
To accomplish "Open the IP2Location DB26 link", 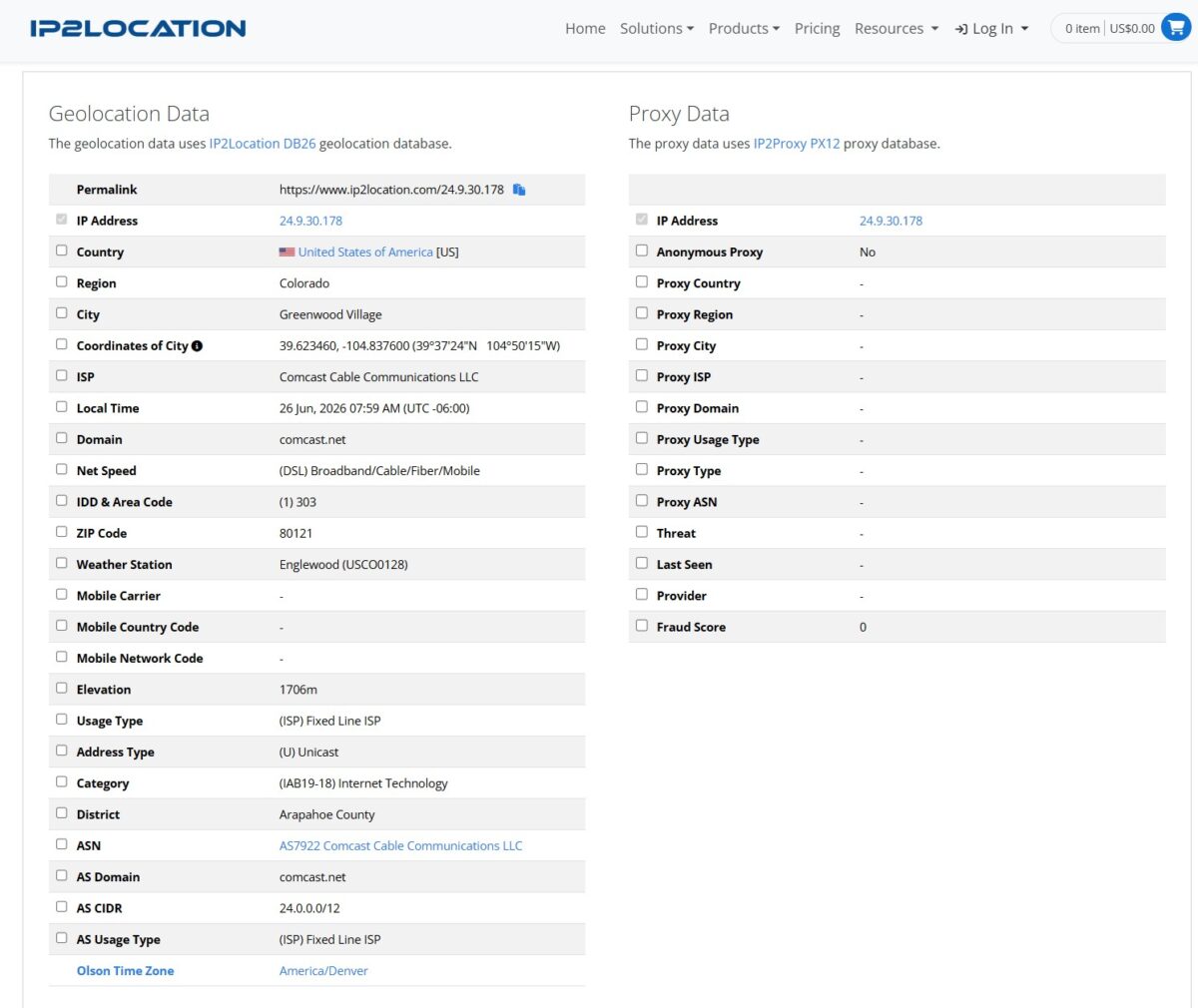I will 263,144.
